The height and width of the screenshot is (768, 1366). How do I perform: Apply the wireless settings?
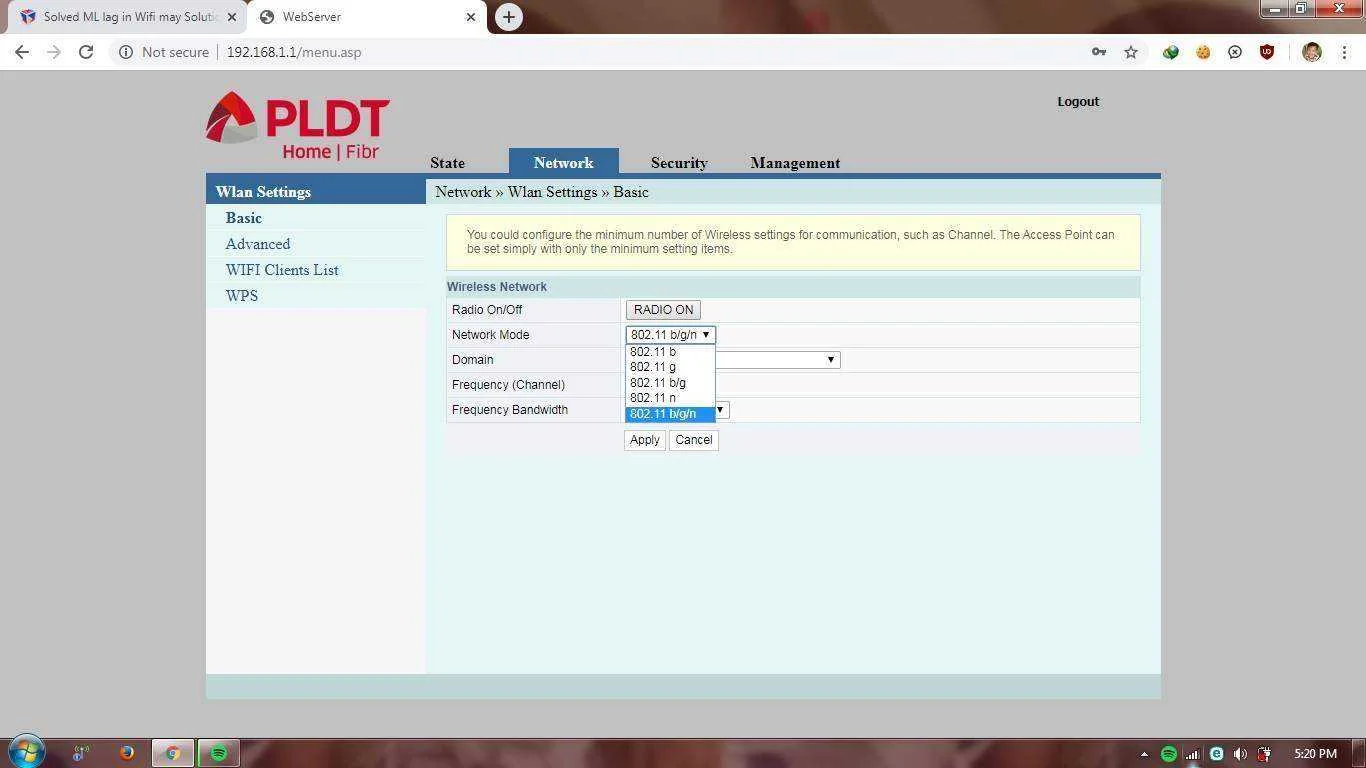(645, 440)
